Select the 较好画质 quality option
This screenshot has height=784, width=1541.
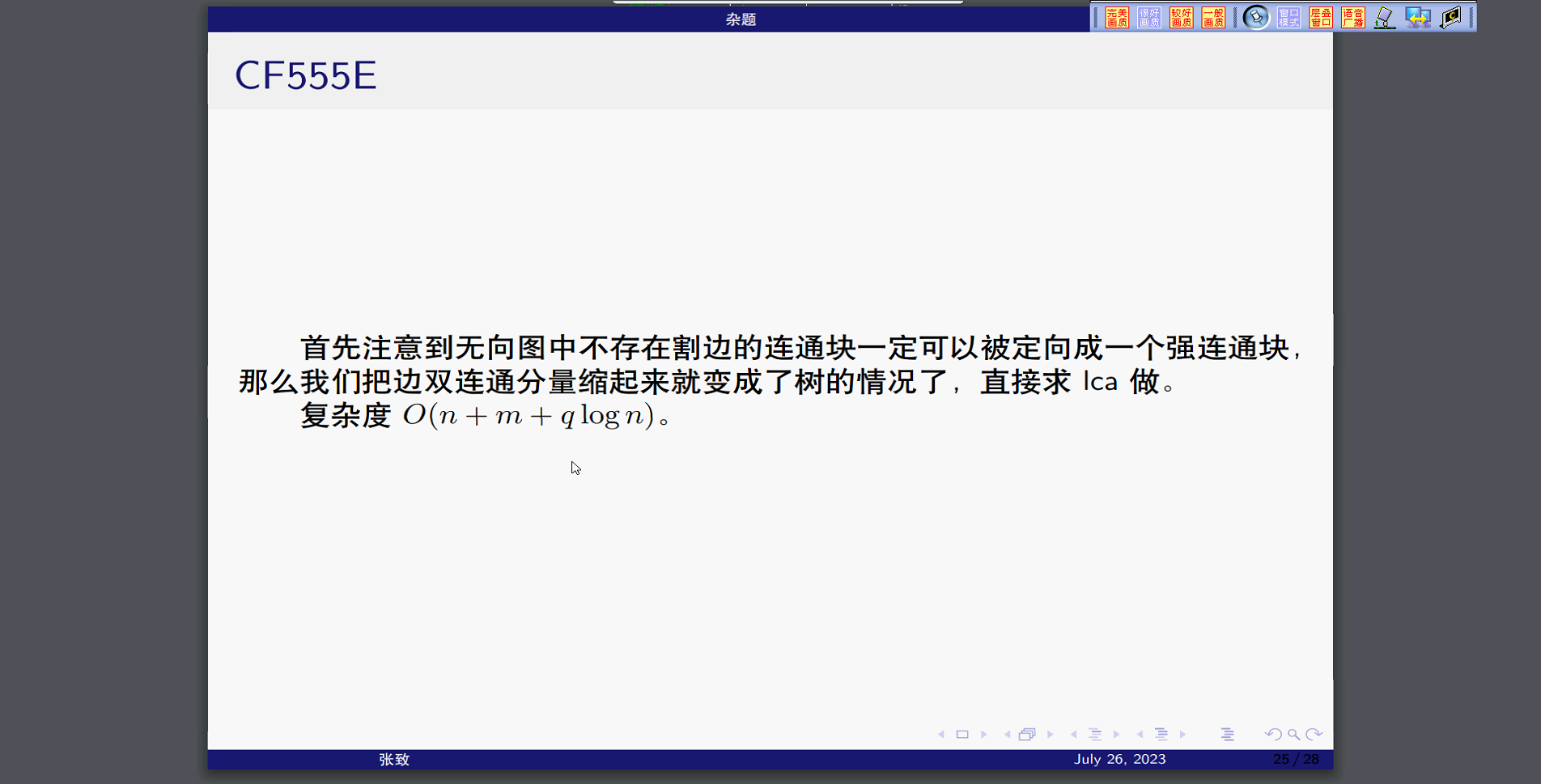[x=1182, y=17]
